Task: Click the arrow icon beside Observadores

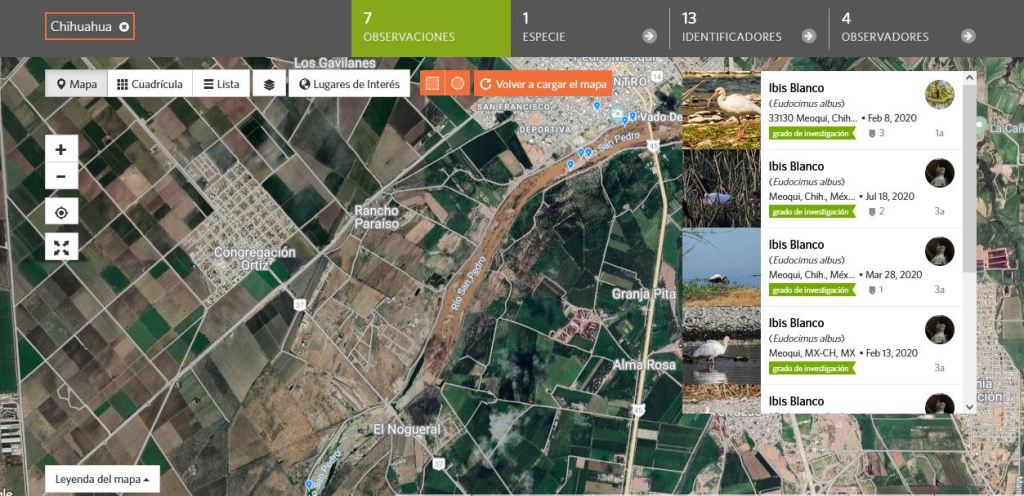Action: (968, 36)
